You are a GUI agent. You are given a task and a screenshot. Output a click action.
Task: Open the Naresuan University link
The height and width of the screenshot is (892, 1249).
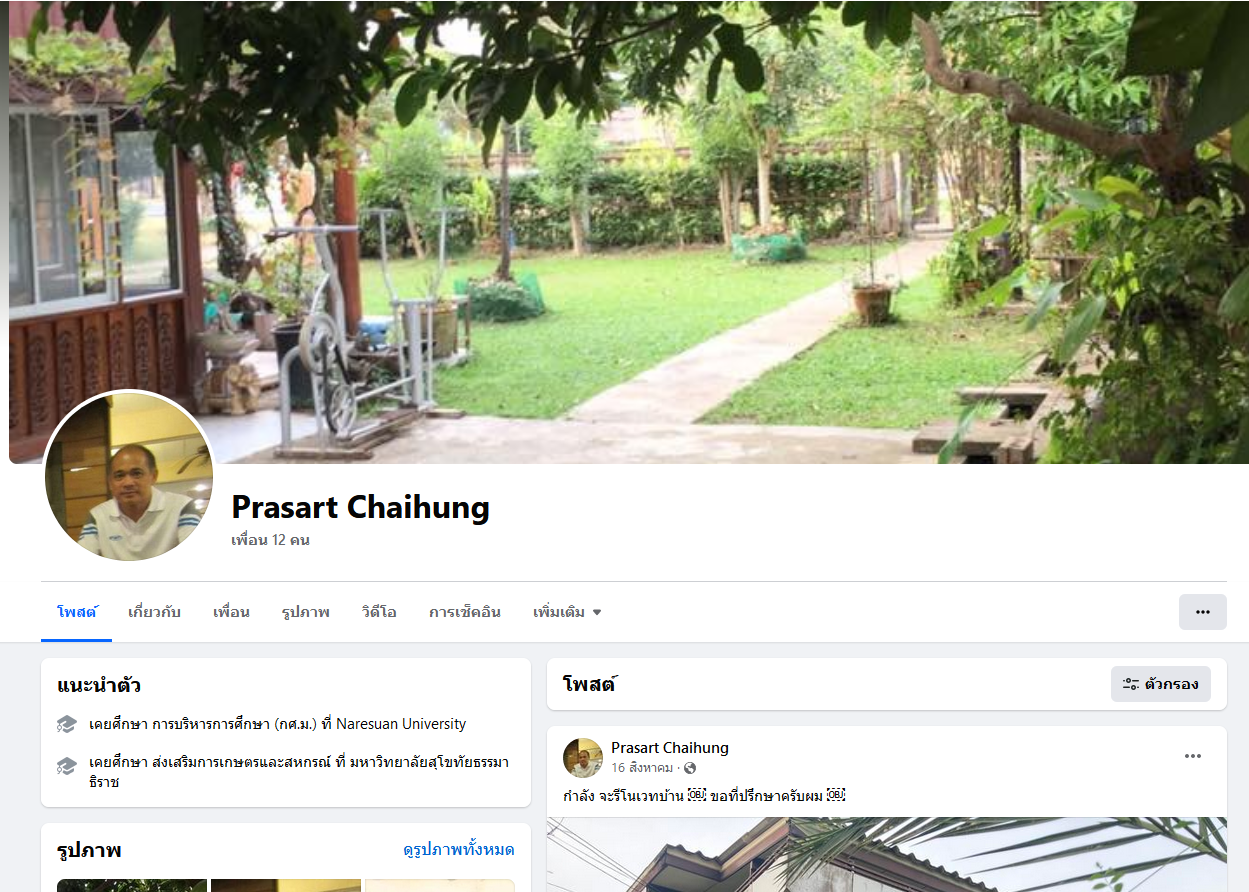click(401, 724)
